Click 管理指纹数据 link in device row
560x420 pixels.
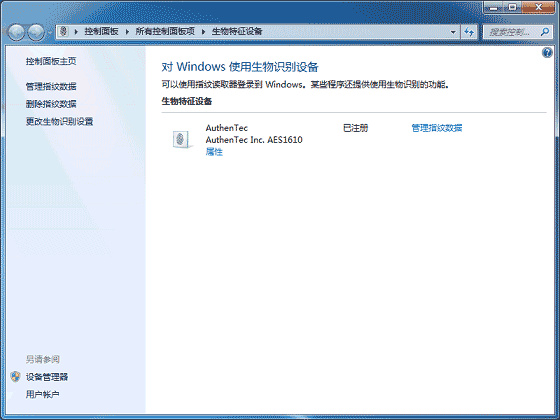[x=437, y=128]
